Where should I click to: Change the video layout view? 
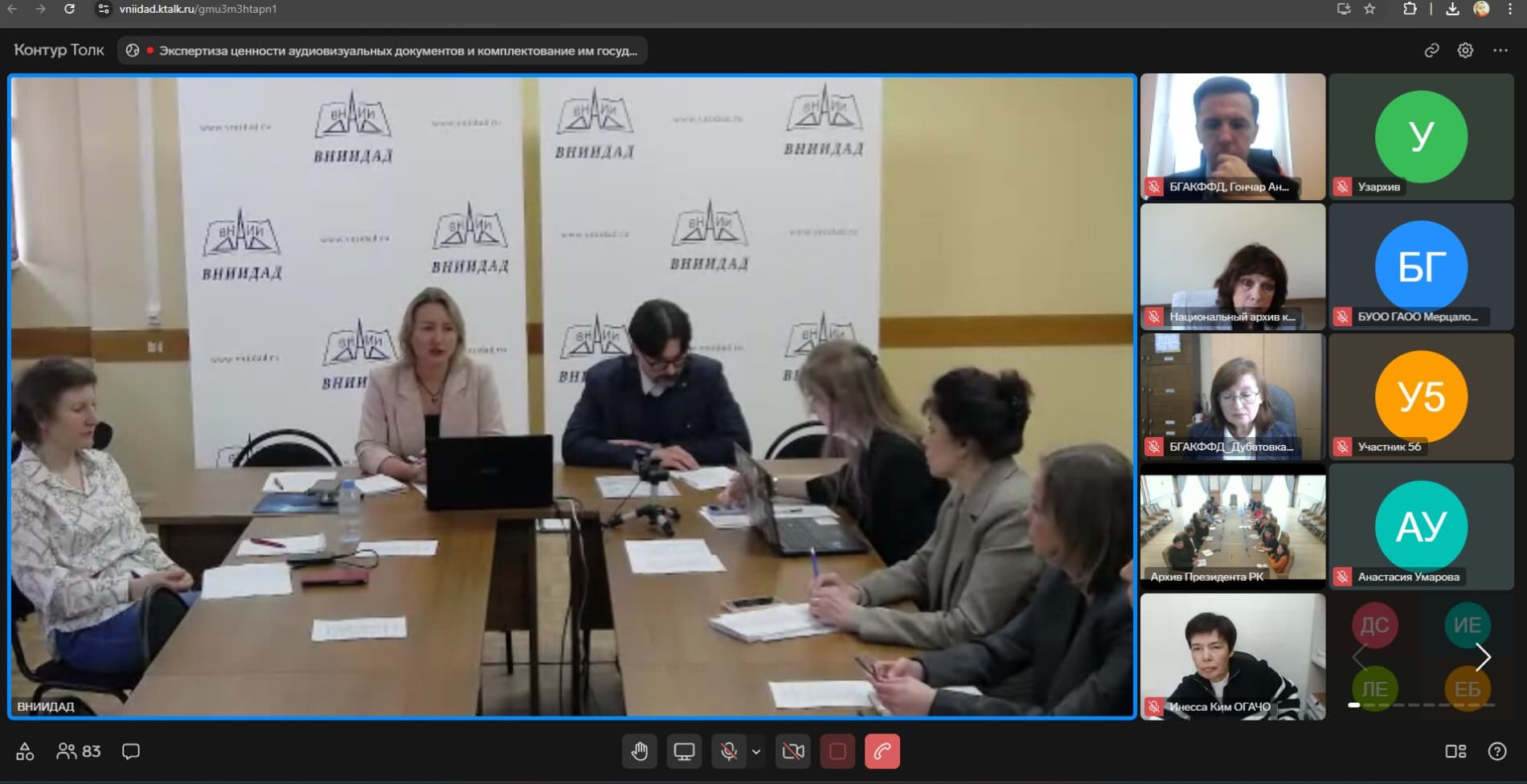click(1455, 751)
